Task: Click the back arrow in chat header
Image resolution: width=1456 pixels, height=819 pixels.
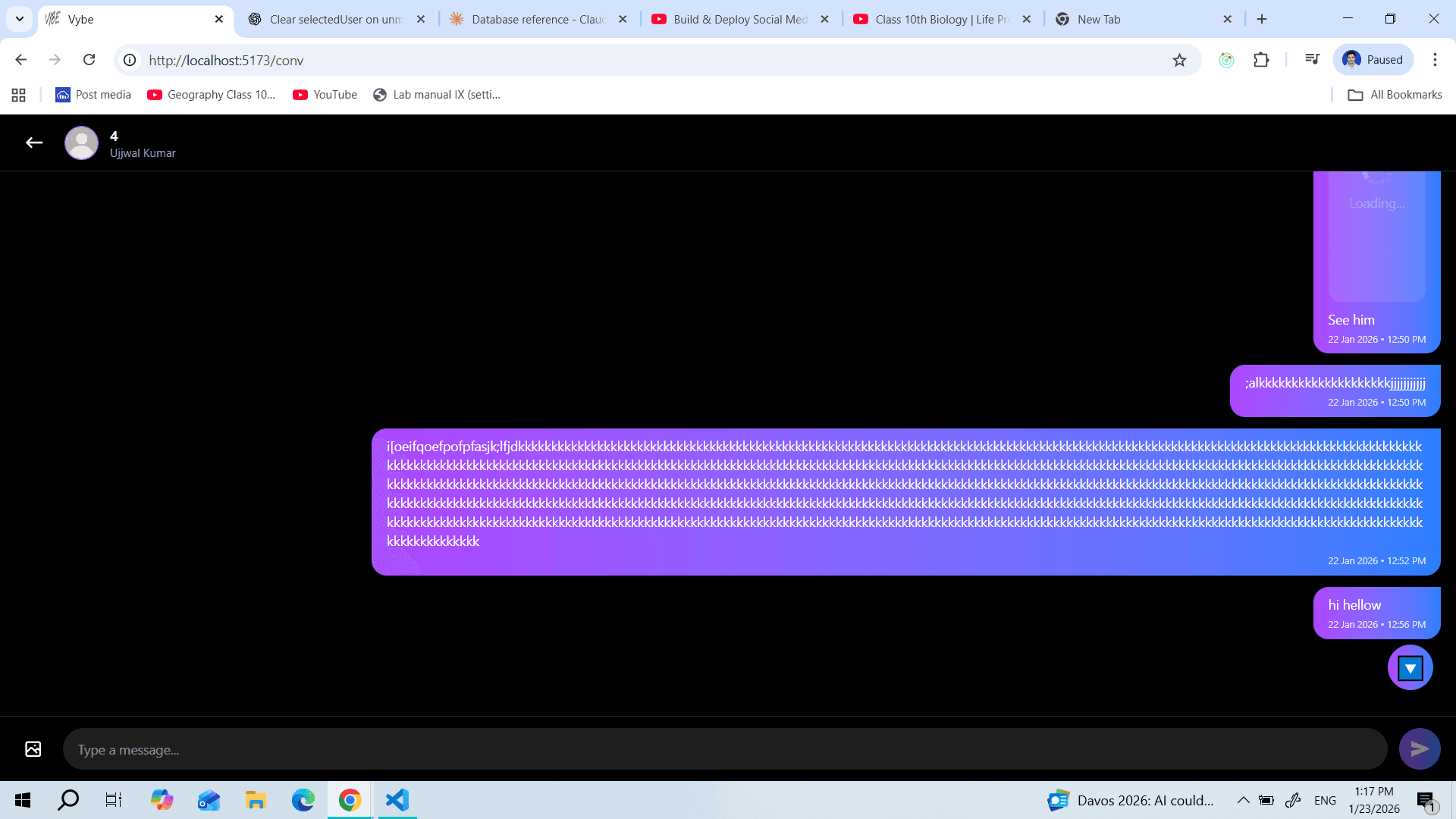Action: pyautogui.click(x=33, y=143)
